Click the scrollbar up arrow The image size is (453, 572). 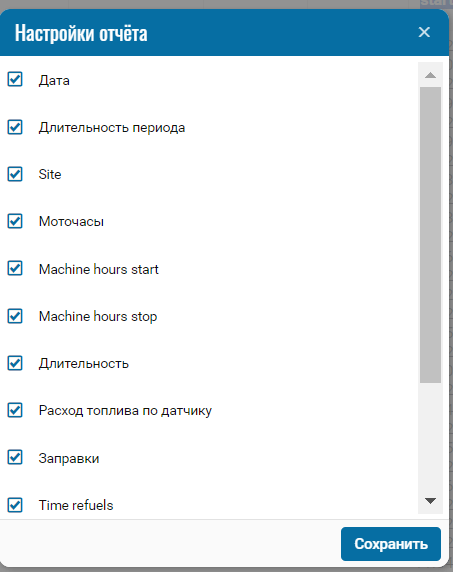[x=430, y=75]
